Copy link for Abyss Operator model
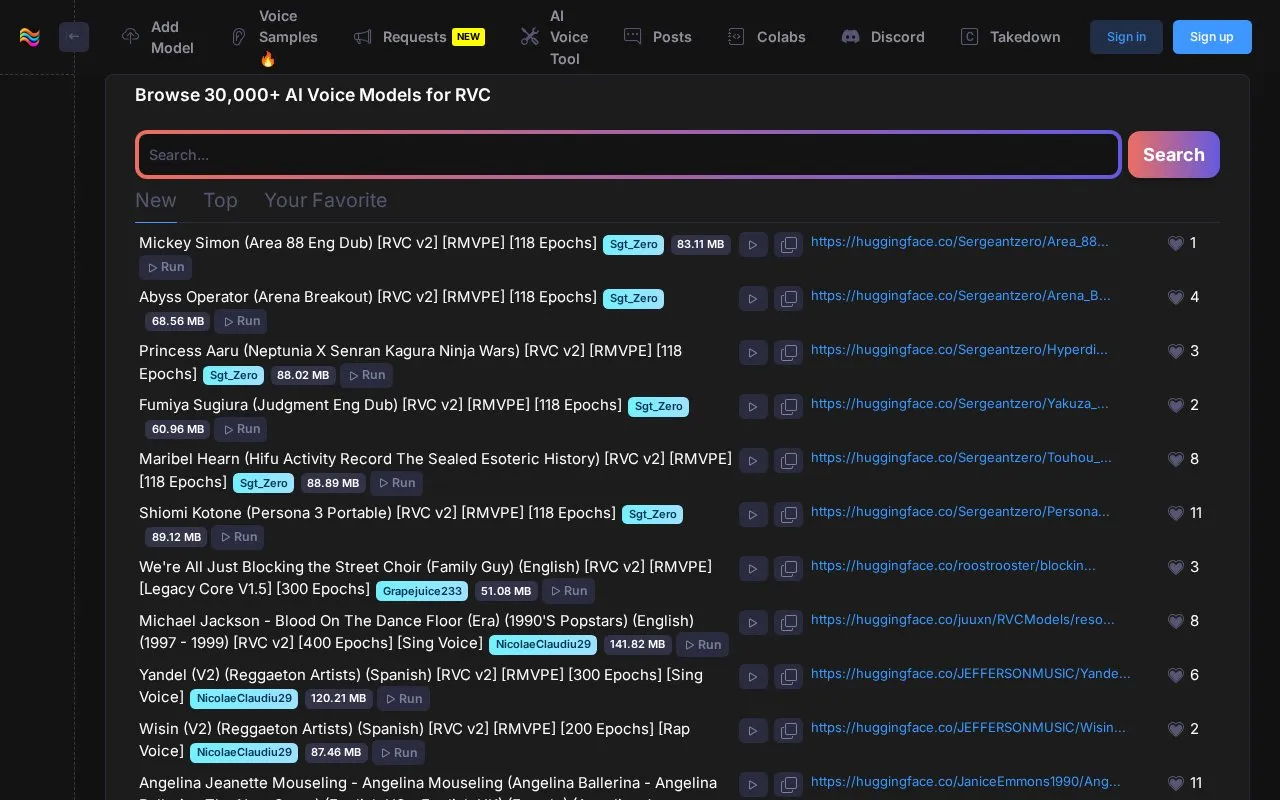Viewport: 1280px width, 800px height. [x=789, y=299]
